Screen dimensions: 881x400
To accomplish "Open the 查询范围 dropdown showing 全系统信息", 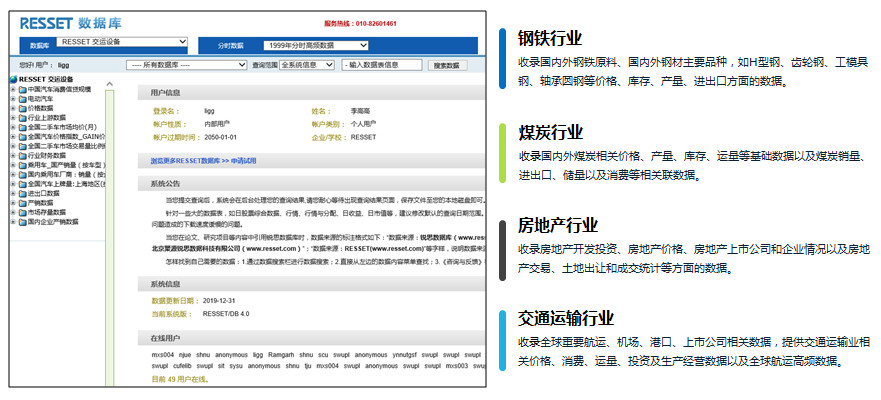I will [307, 65].
